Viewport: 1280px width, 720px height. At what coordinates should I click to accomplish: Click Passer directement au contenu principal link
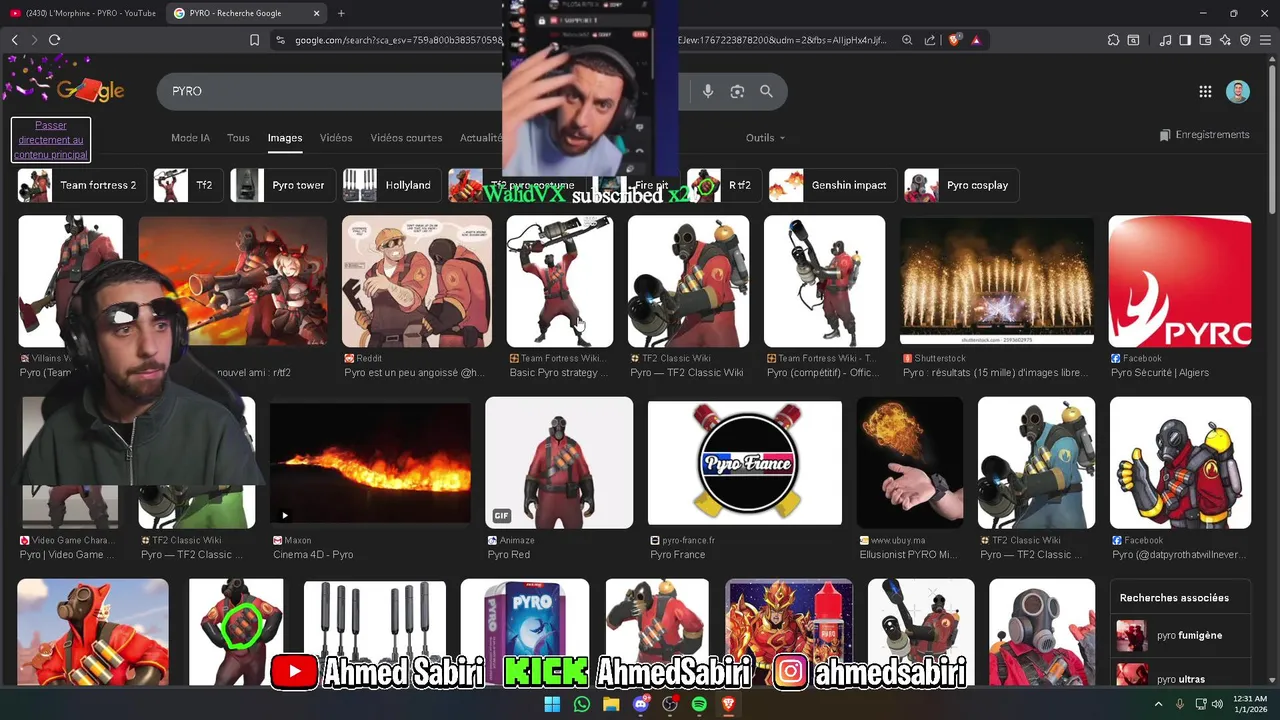51,140
